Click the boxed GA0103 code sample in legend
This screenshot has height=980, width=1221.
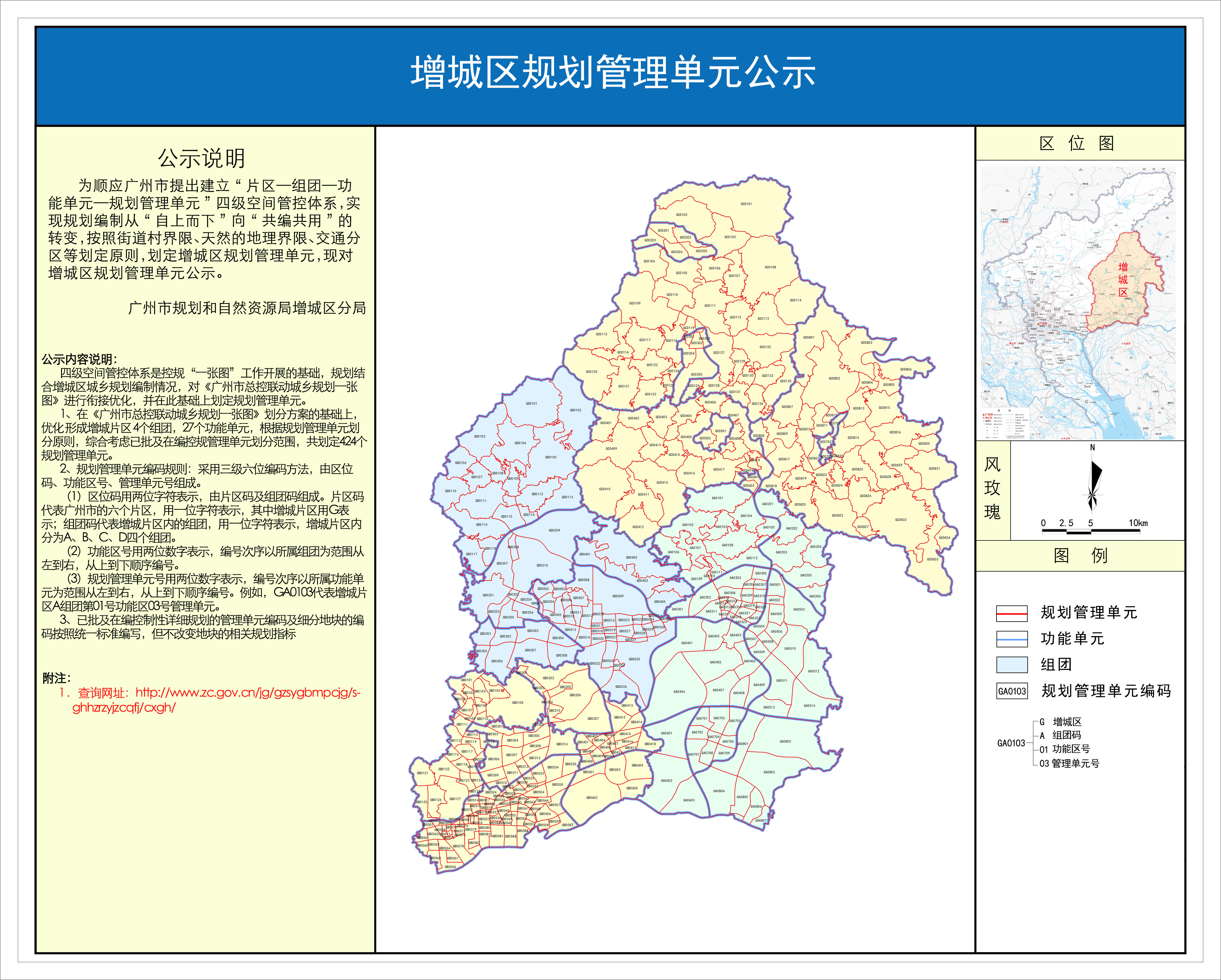1012,691
